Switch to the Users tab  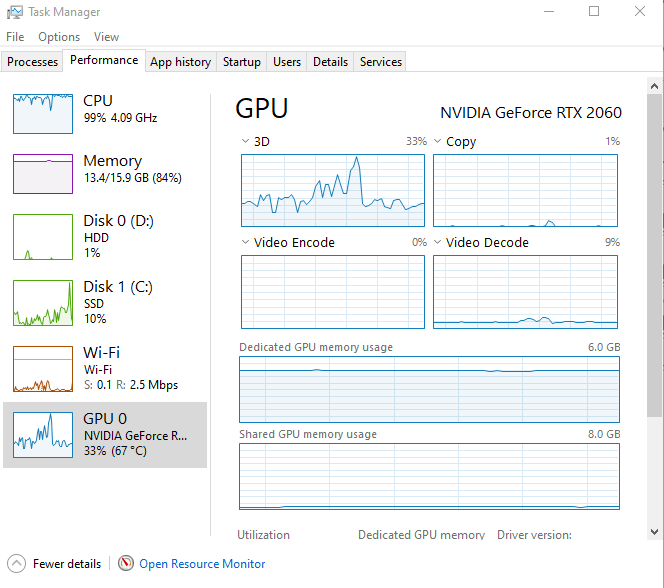click(287, 62)
